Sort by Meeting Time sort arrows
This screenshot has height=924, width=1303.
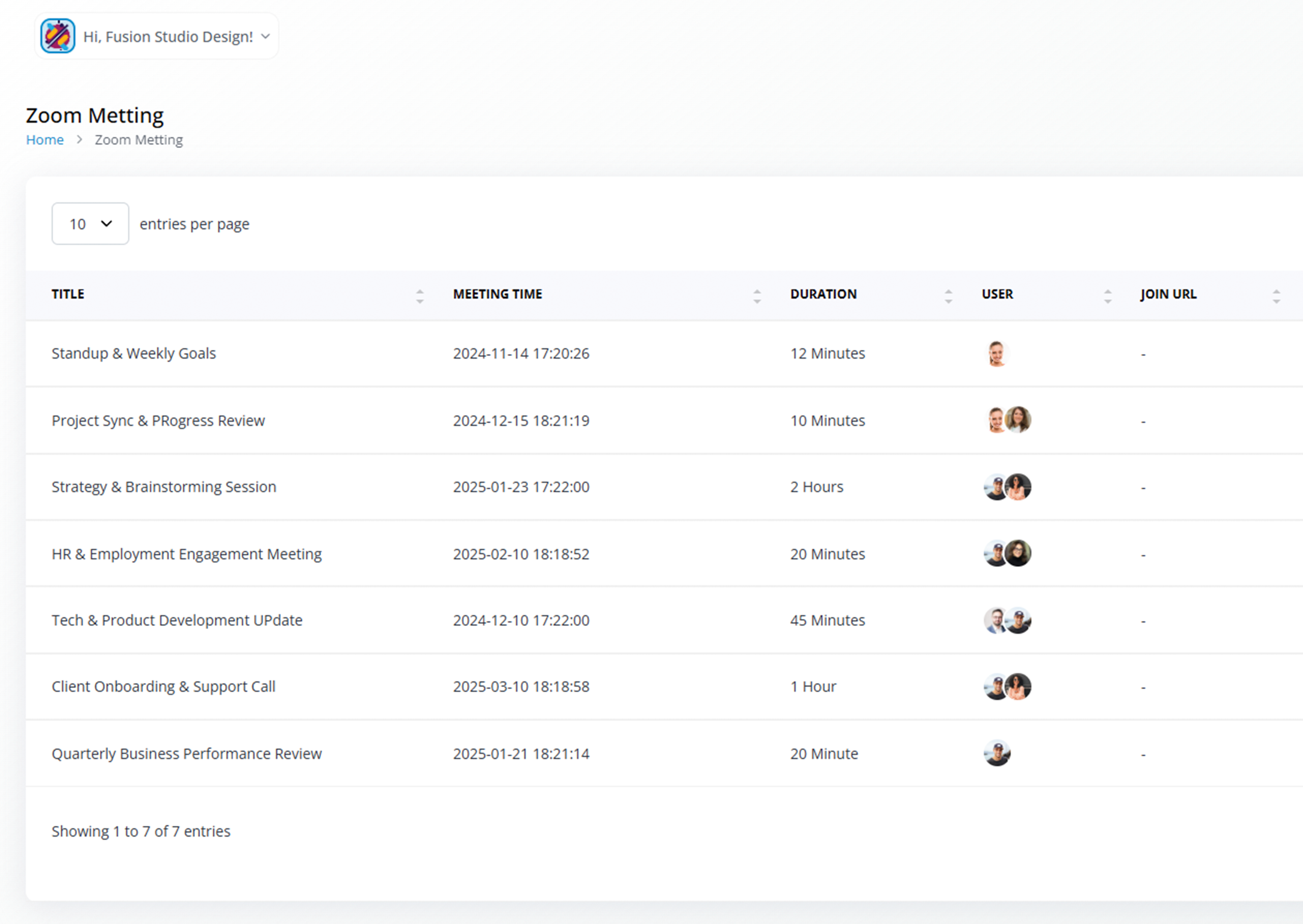pyautogui.click(x=757, y=296)
